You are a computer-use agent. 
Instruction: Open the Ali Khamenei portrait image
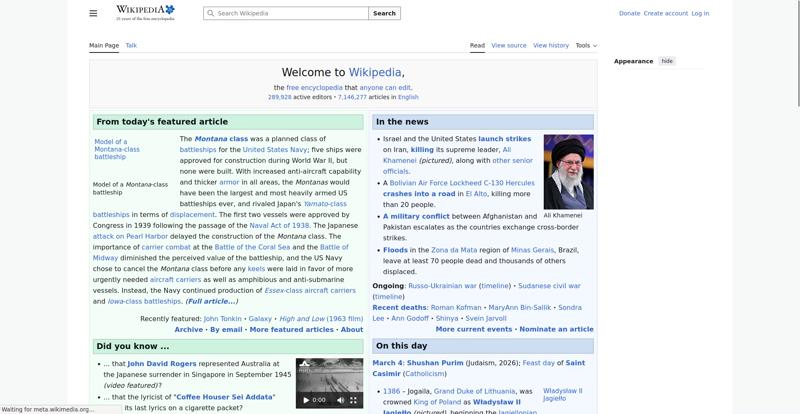568,171
